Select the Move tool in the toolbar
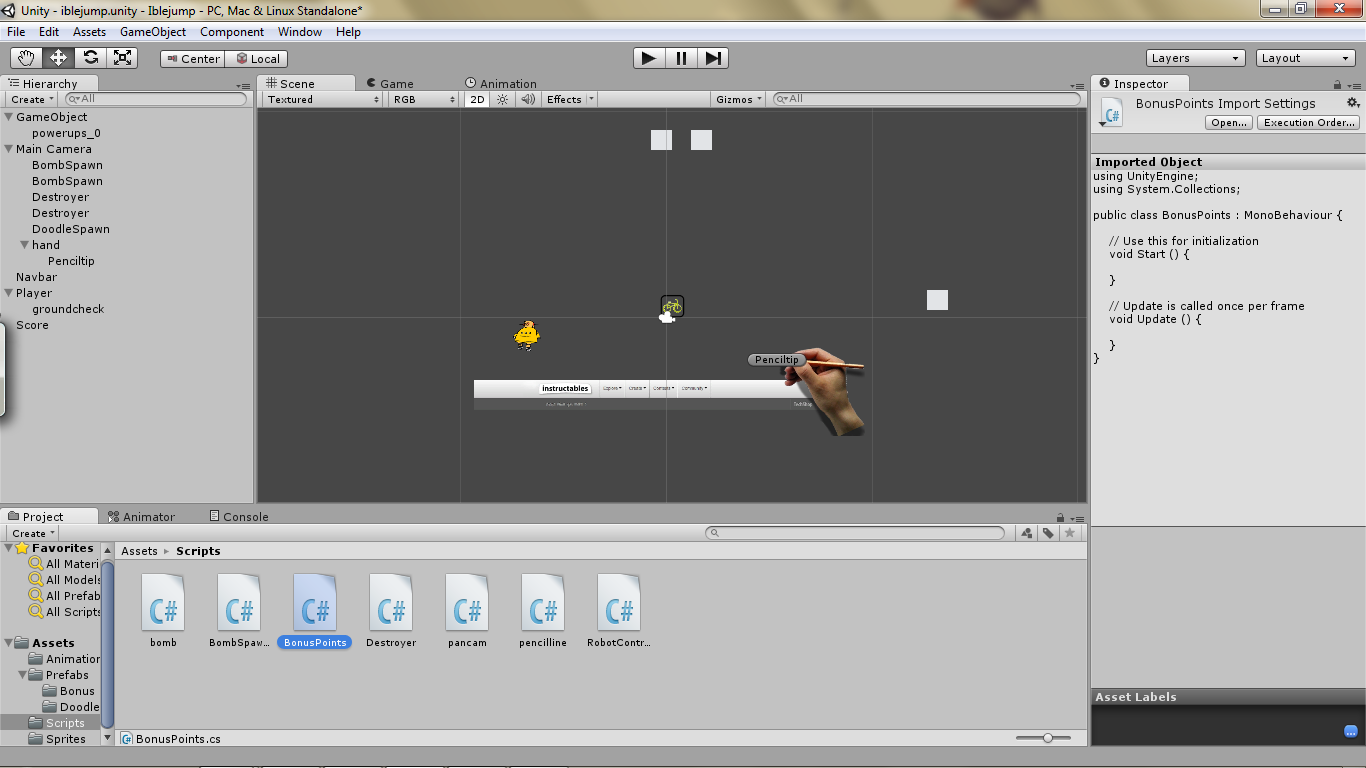 58,58
